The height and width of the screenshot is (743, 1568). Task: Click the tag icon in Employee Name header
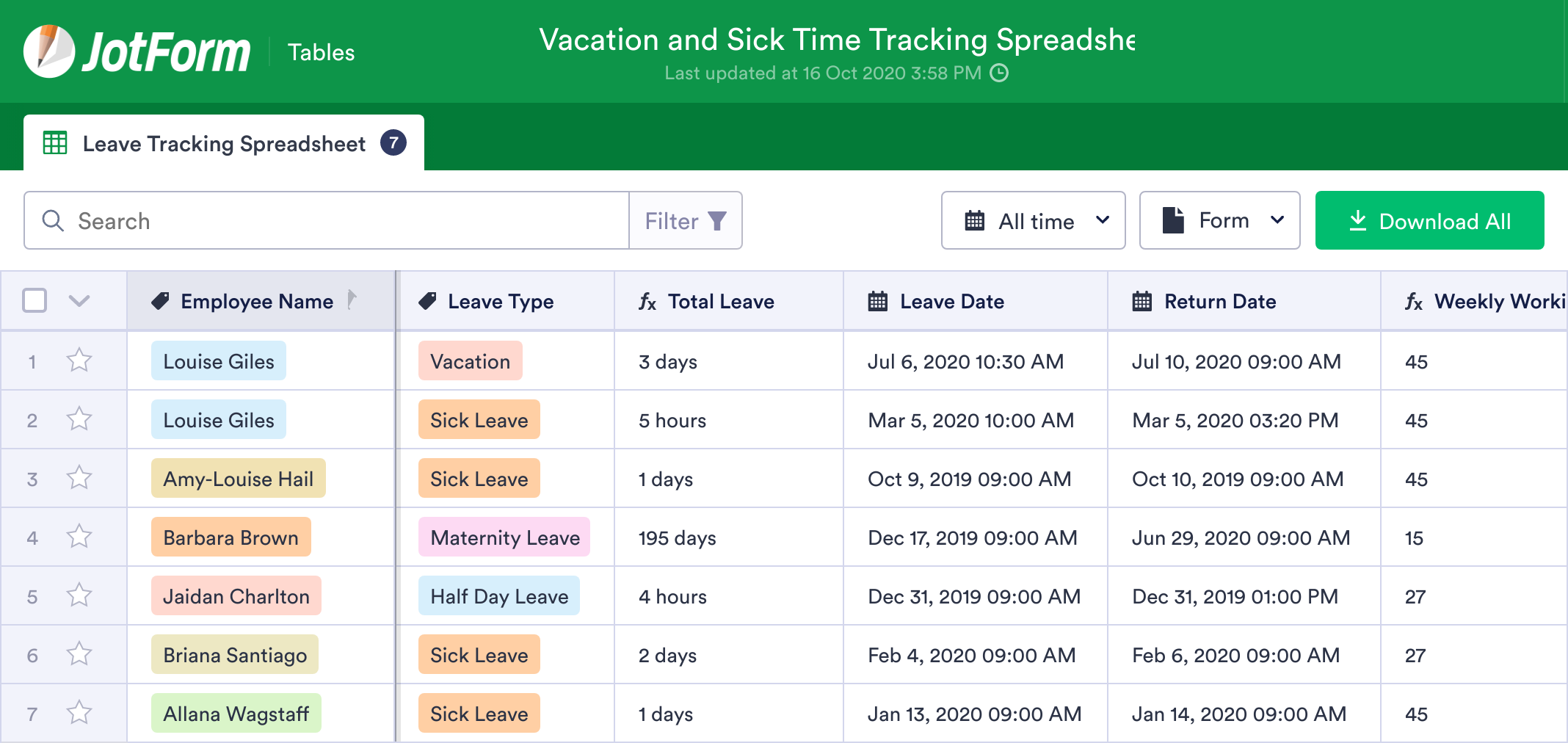[x=161, y=300]
